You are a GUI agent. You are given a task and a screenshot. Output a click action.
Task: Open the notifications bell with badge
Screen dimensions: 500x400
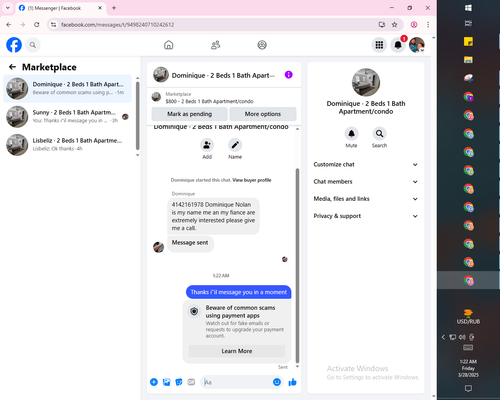click(398, 45)
